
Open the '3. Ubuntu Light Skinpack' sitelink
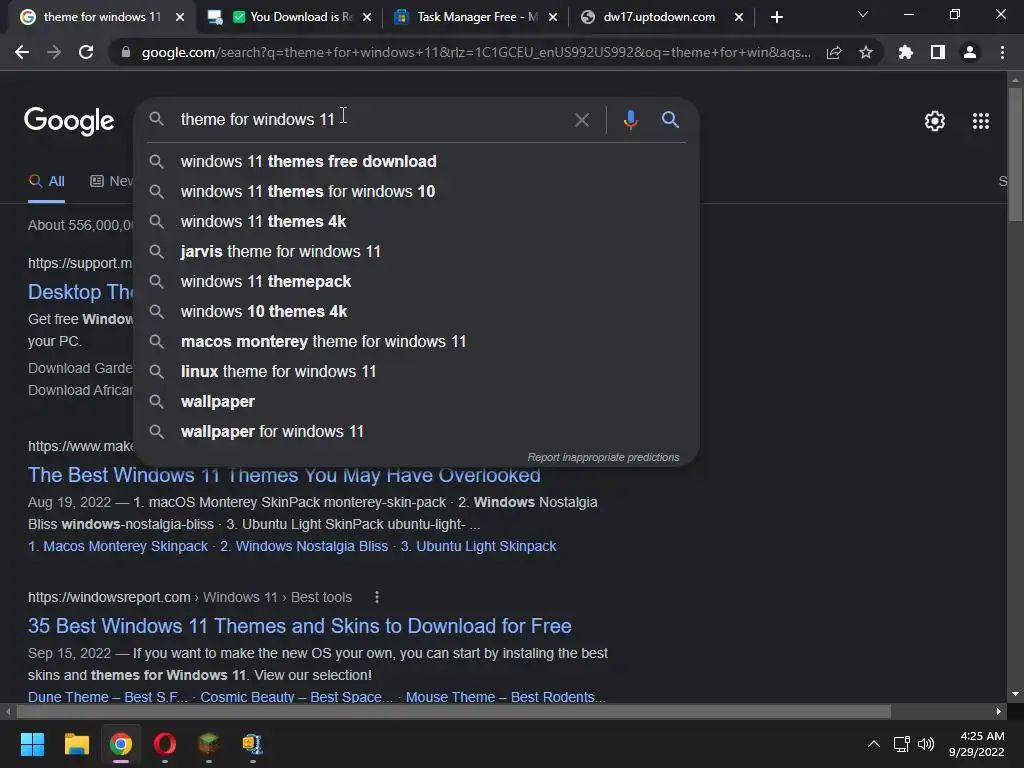pyautogui.click(x=478, y=546)
